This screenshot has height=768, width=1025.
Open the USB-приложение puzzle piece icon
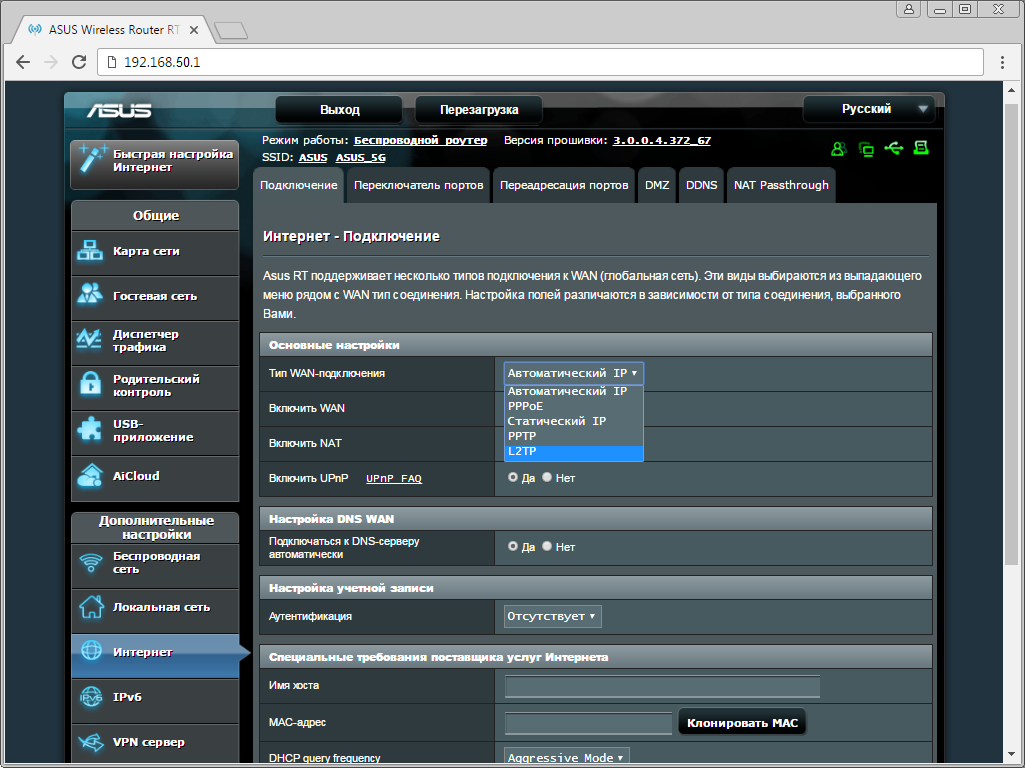[90, 429]
